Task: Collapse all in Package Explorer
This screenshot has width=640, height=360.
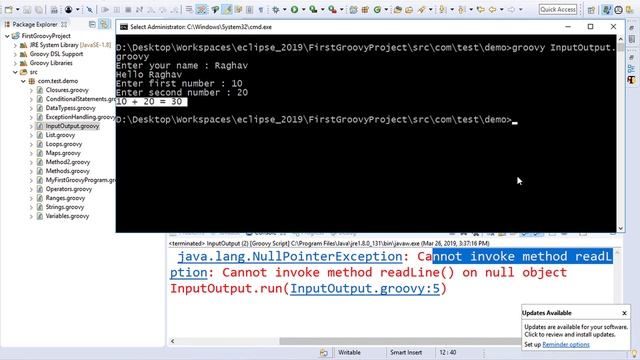Action: click(x=92, y=24)
